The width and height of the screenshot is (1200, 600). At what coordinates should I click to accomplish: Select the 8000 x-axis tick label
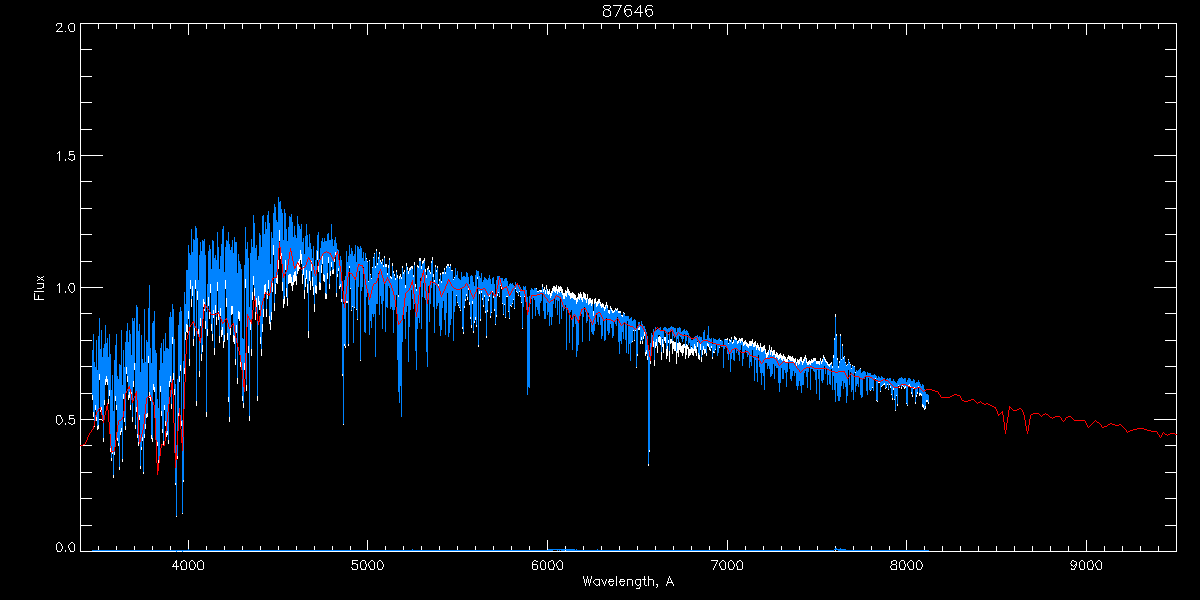pyautogui.click(x=907, y=565)
